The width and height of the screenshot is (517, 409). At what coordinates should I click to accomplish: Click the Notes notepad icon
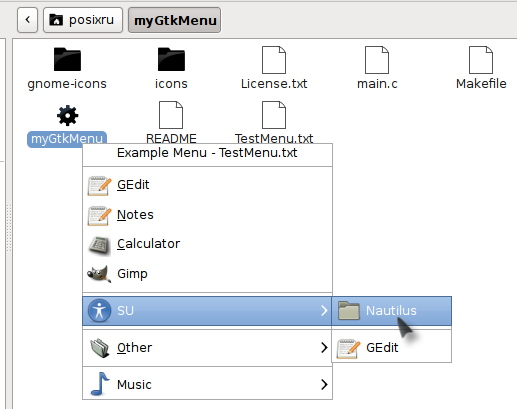coord(99,216)
